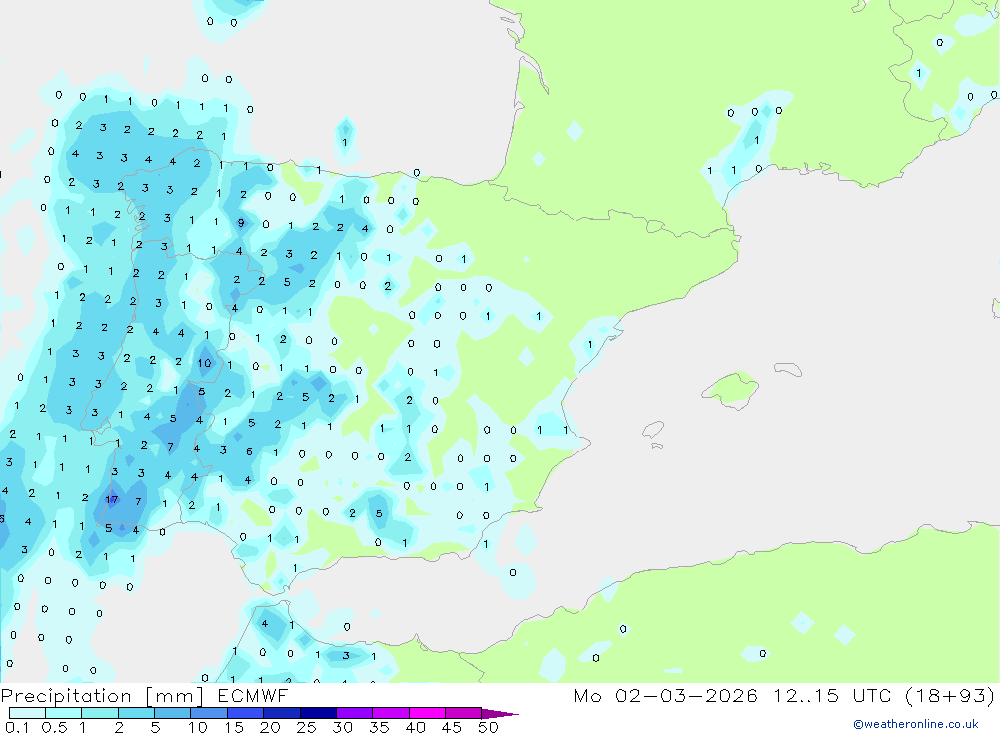The height and width of the screenshot is (733, 1000).
Task: Click the '0.1' legend scale label
Action: pyautogui.click(x=17, y=727)
